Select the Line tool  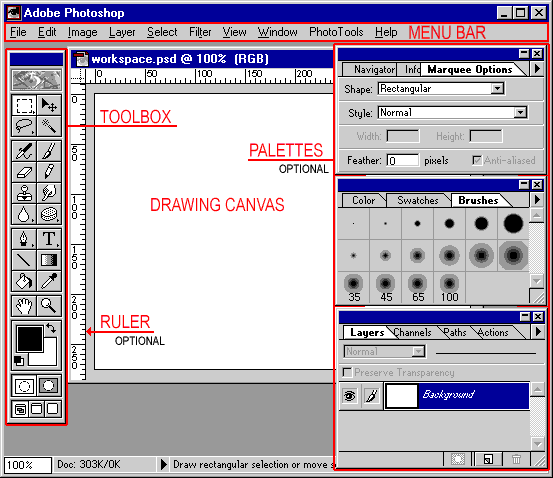coord(24,260)
